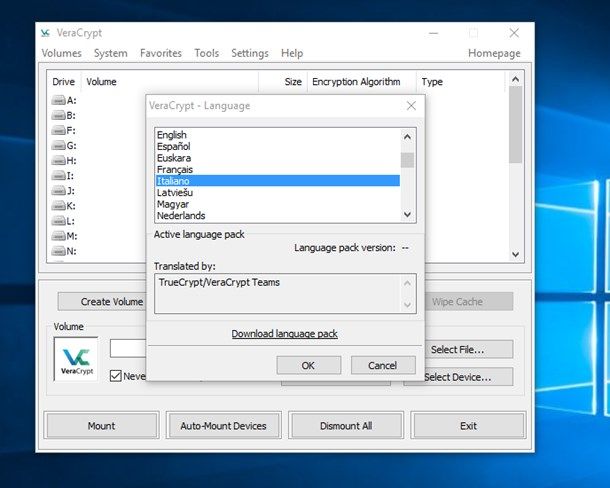The height and width of the screenshot is (488, 610).
Task: Open the Volumes menu
Action: [x=61, y=53]
